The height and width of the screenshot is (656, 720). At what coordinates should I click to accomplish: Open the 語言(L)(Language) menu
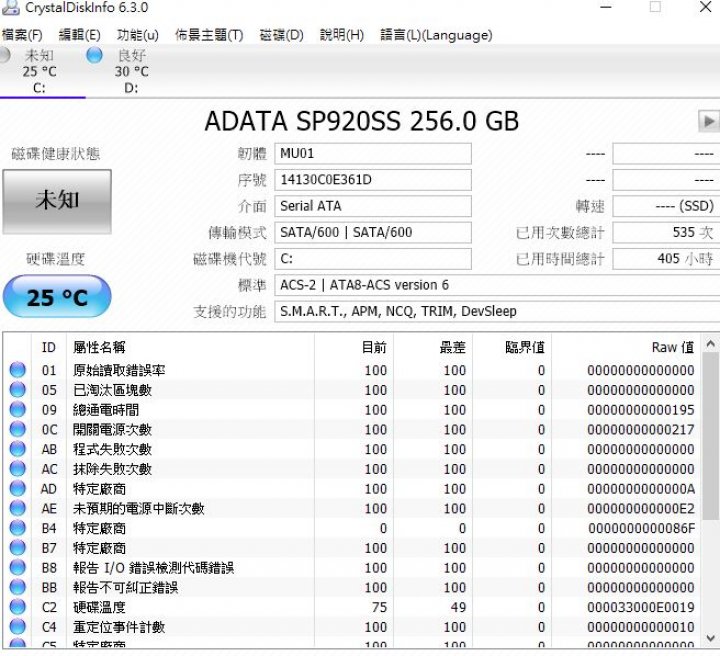pos(436,35)
